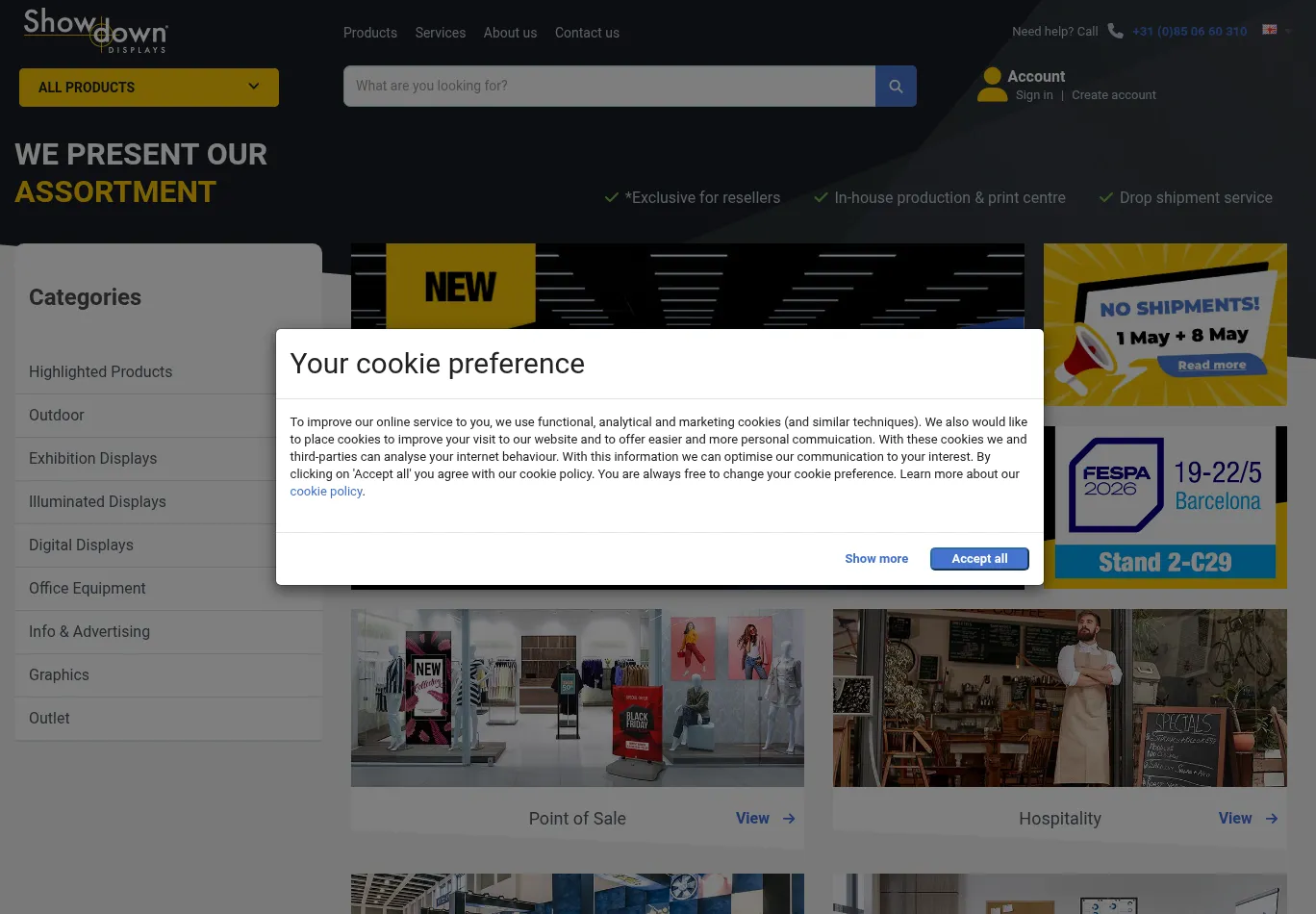Follow the cookie policy link
The height and width of the screenshot is (914, 1316).
point(326,492)
